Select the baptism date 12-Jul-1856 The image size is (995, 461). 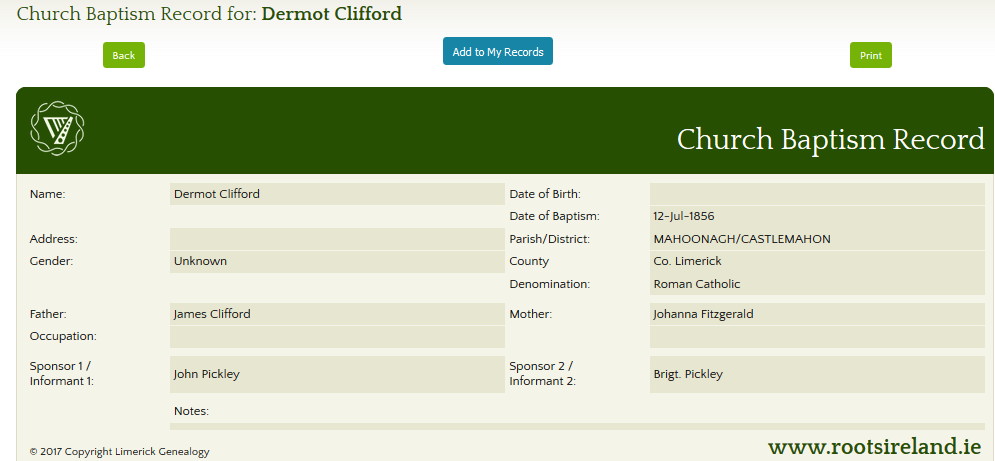point(816,216)
